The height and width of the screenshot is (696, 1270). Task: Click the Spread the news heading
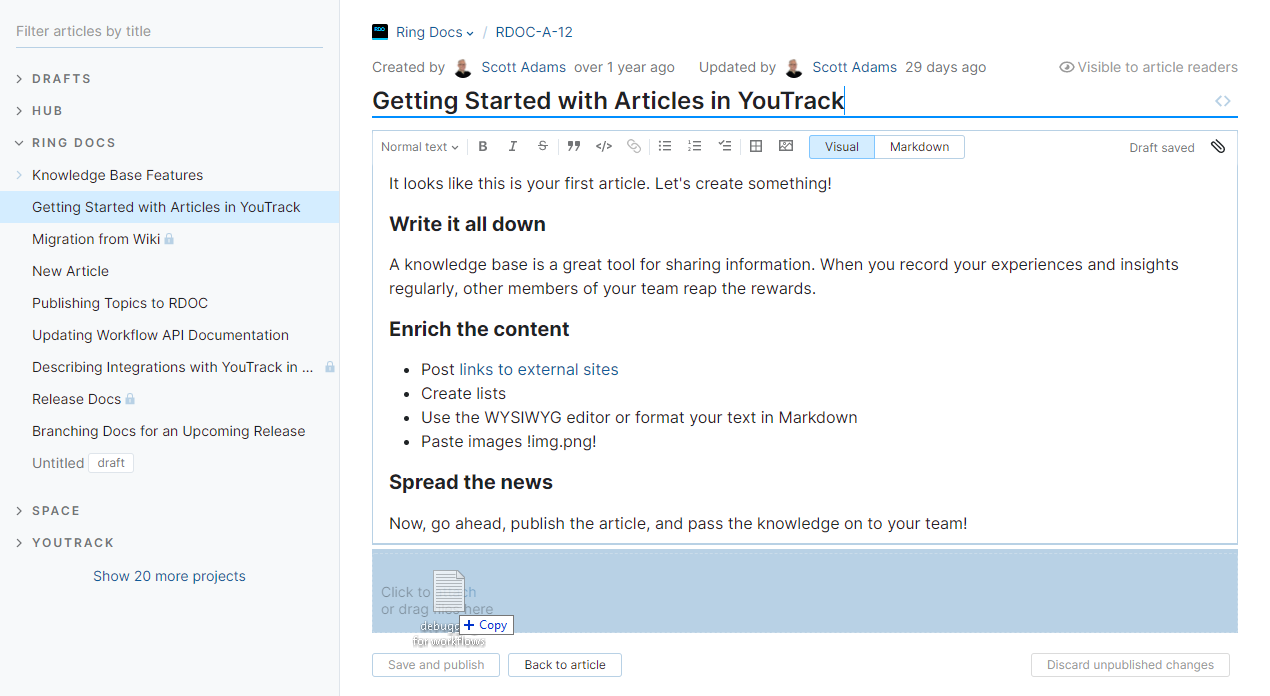coord(471,482)
